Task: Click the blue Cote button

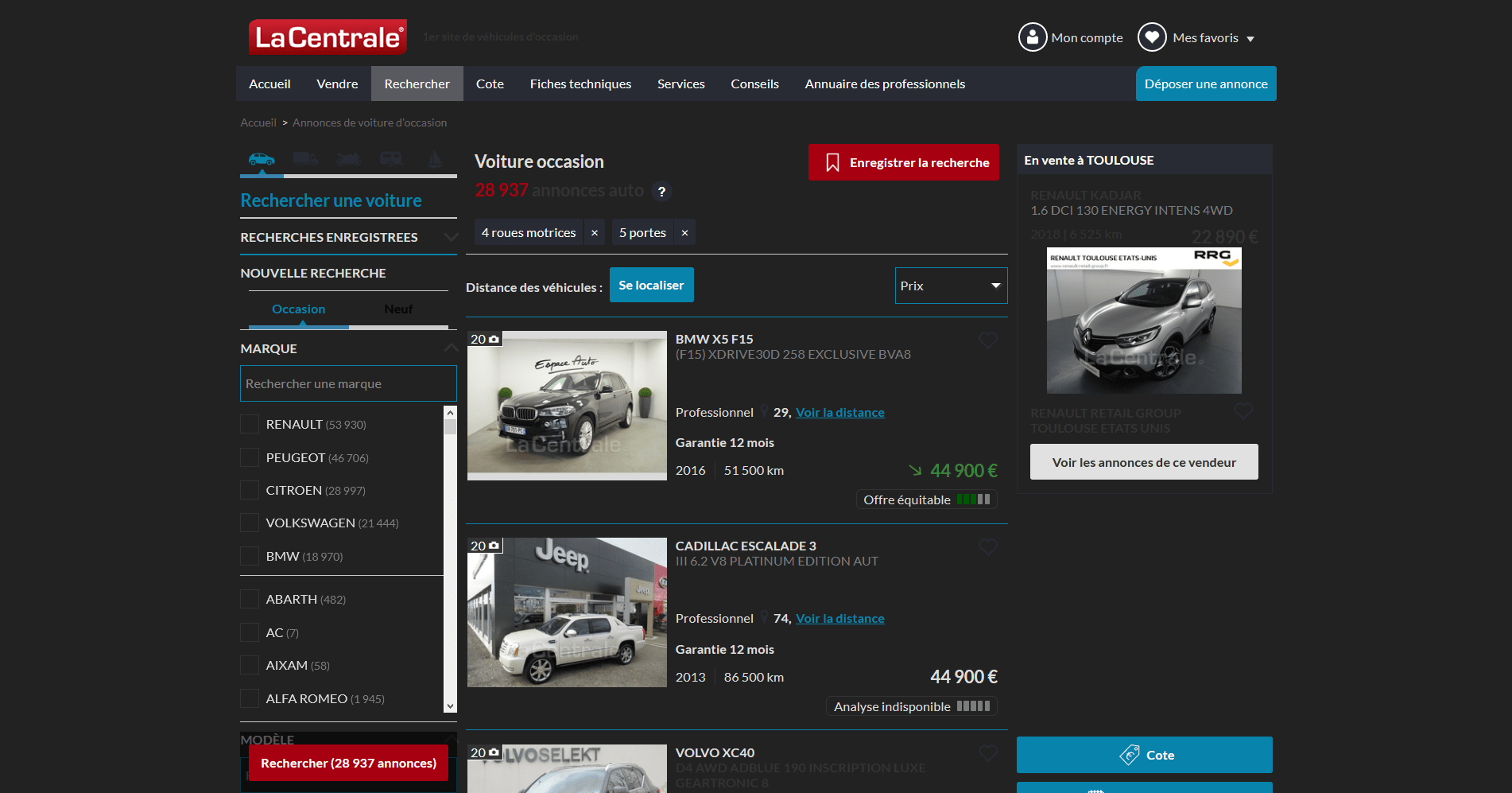Action: [1145, 755]
